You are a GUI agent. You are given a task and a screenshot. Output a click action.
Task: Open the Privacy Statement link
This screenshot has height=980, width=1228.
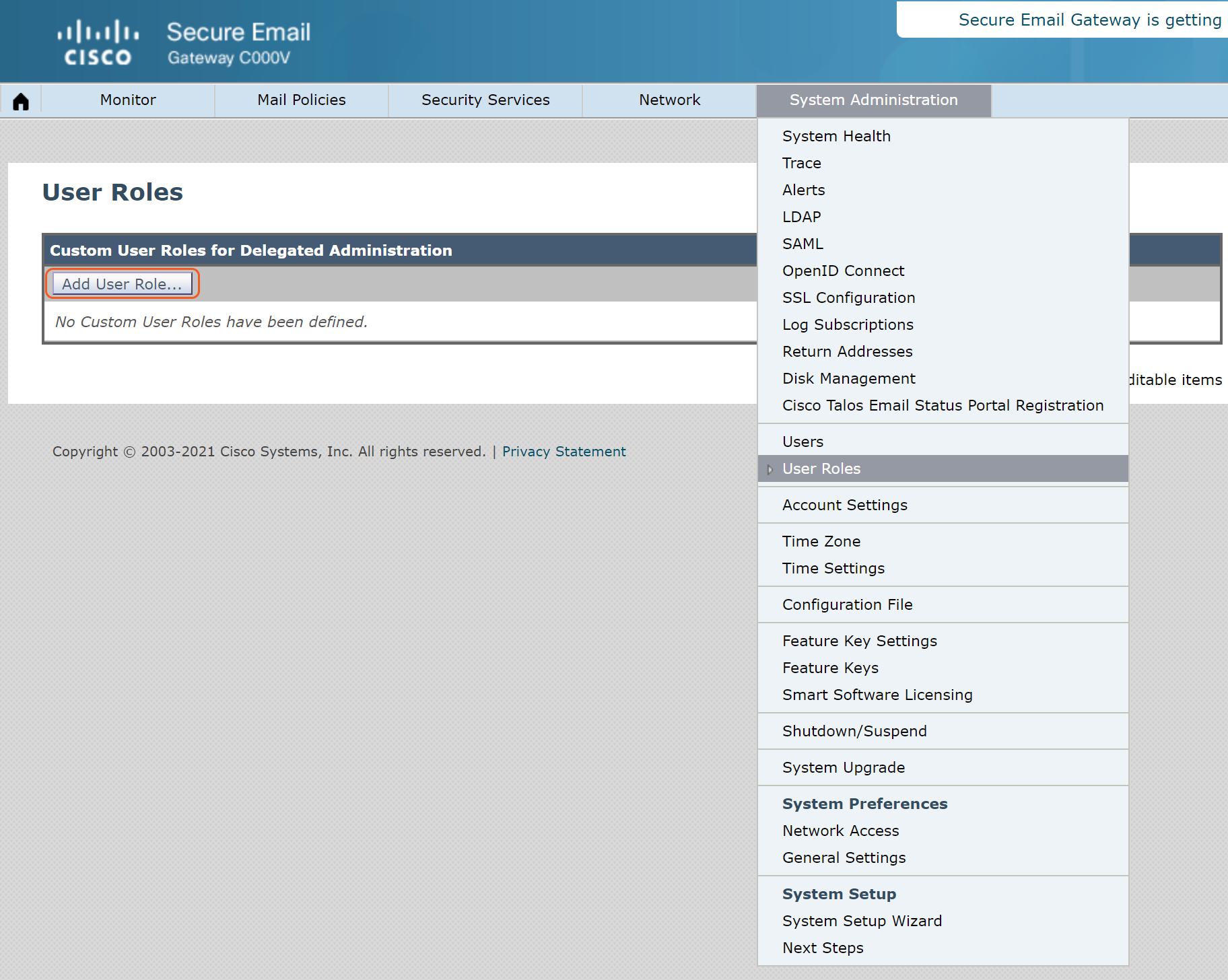pos(564,452)
